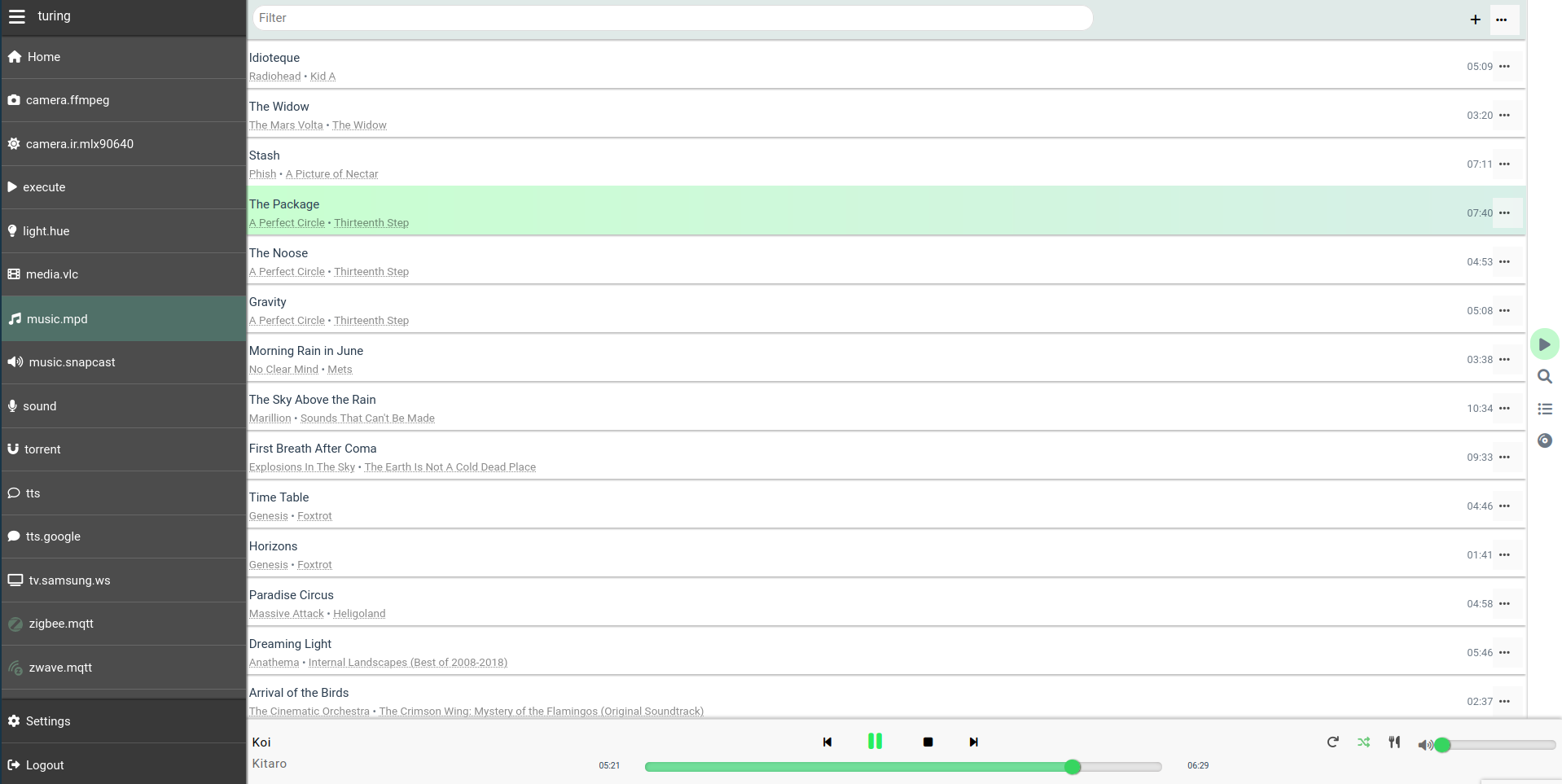The height and width of the screenshot is (784, 1562).
Task: Open the overflow menu at the top right
Action: coord(1503,19)
